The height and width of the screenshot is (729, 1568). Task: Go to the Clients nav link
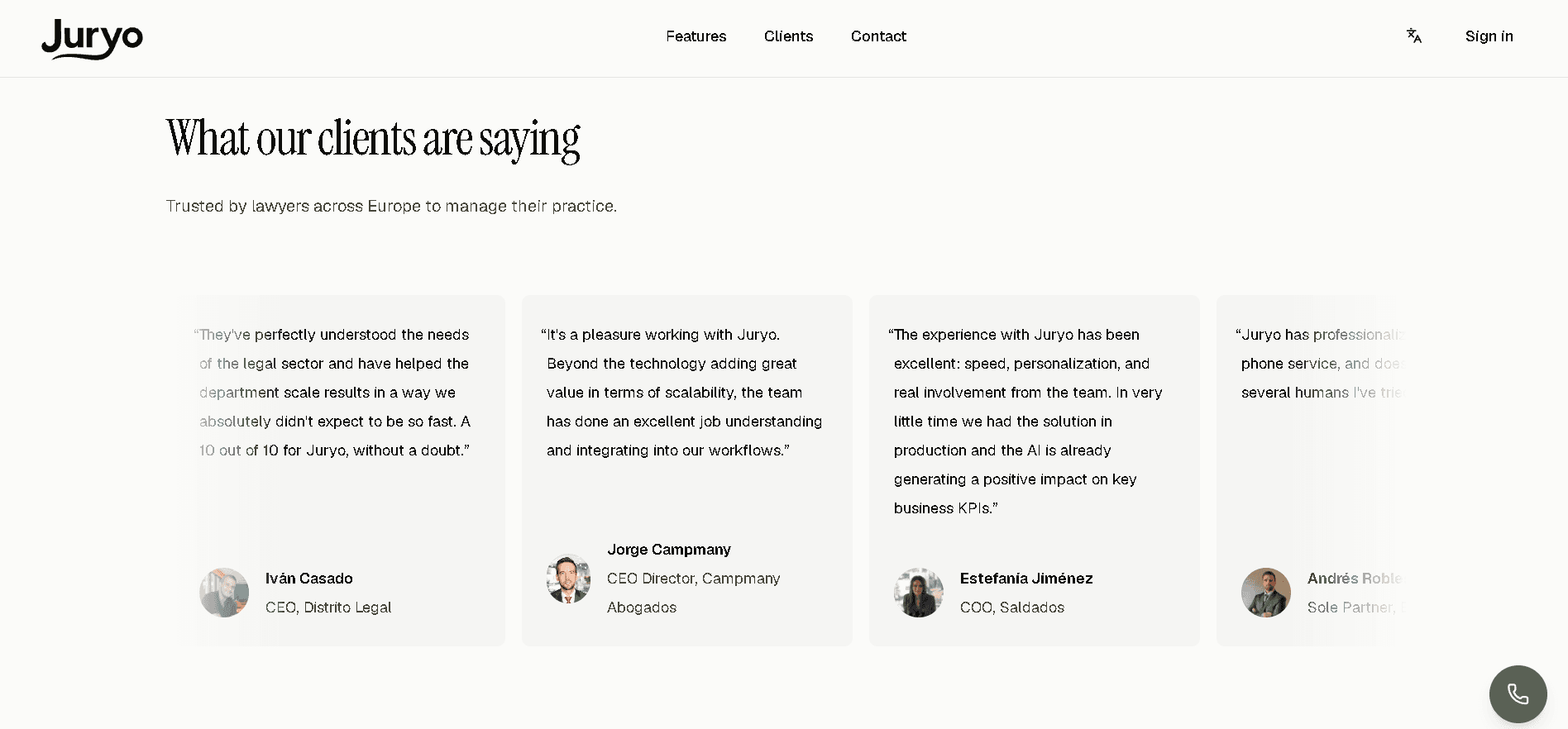[x=788, y=36]
